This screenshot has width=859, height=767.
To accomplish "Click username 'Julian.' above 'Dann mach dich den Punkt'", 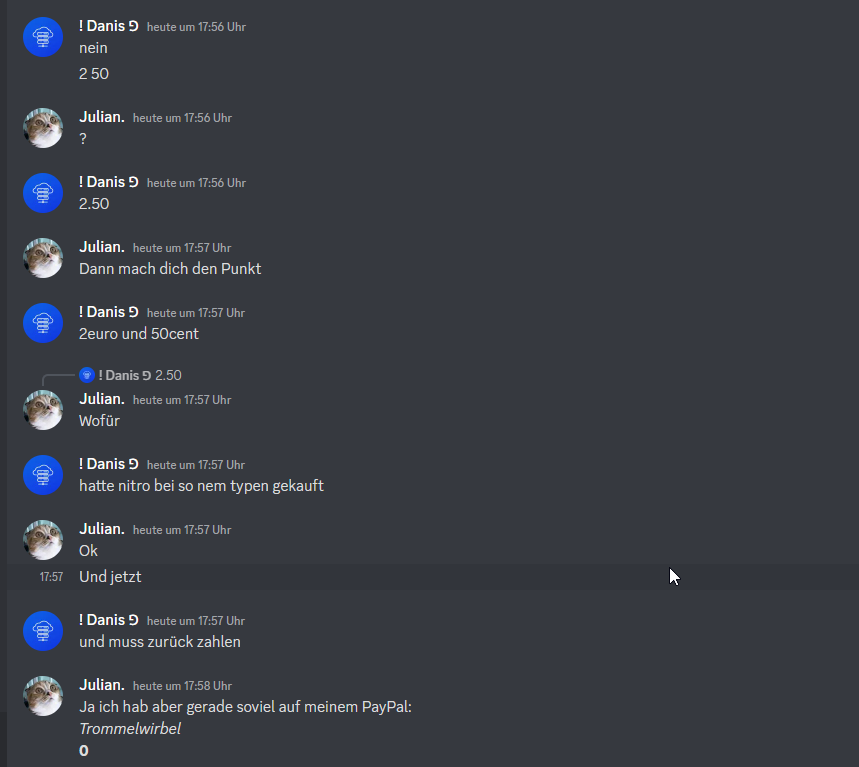I will (x=102, y=247).
